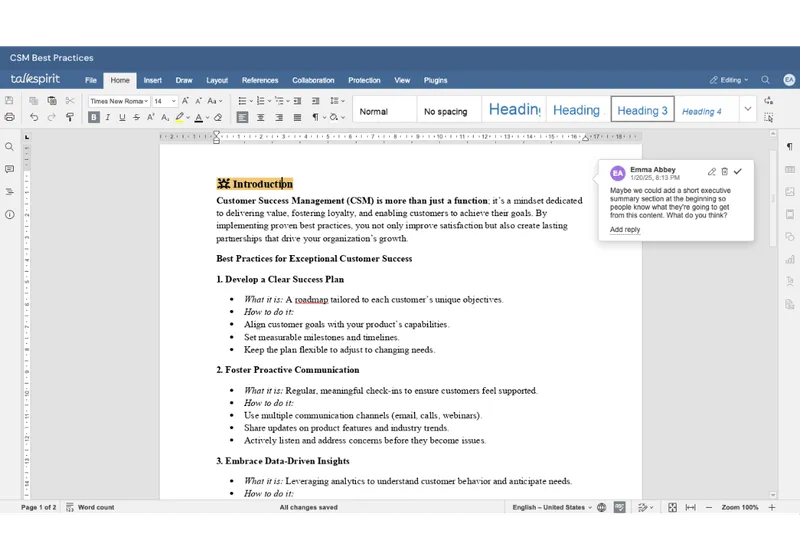Decrement the font size
The width and height of the screenshot is (800, 560).
point(198,101)
